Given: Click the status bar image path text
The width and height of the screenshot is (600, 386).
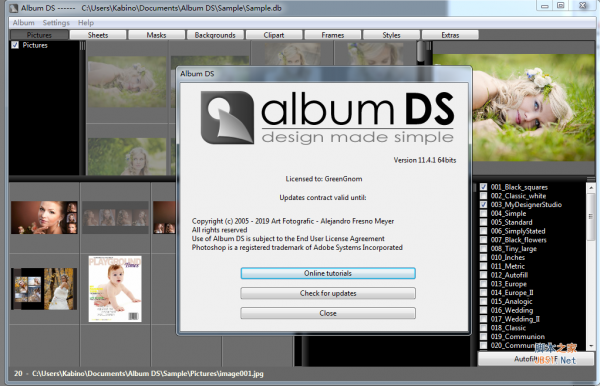Looking at the screenshot, I should click(148, 373).
